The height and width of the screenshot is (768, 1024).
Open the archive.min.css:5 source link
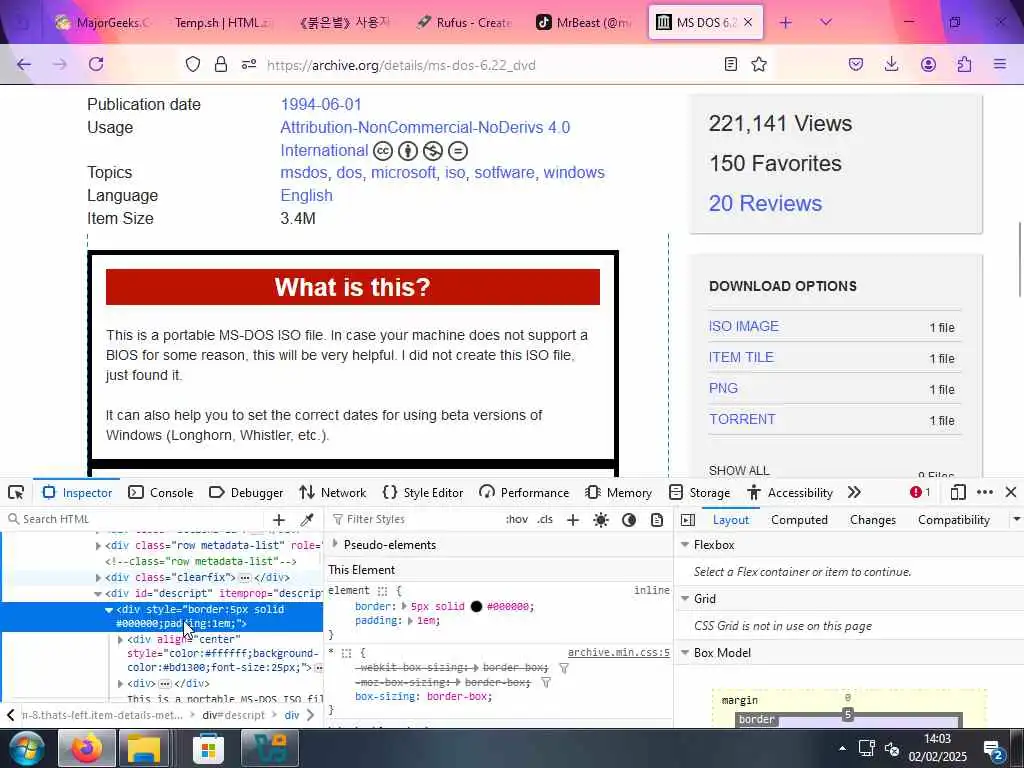pos(618,652)
